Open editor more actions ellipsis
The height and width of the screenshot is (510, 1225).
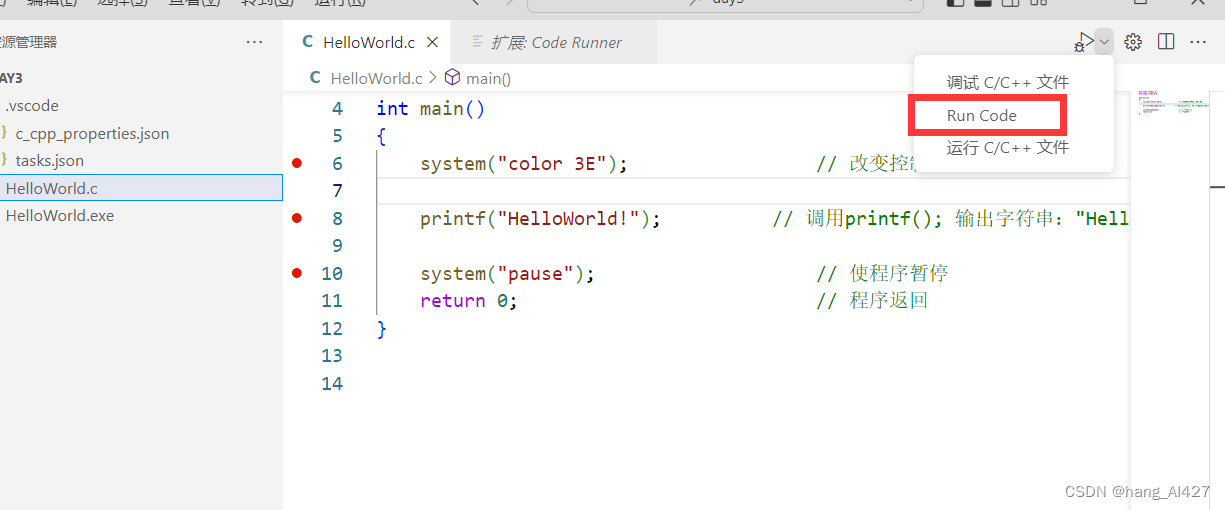pyautogui.click(x=1198, y=42)
